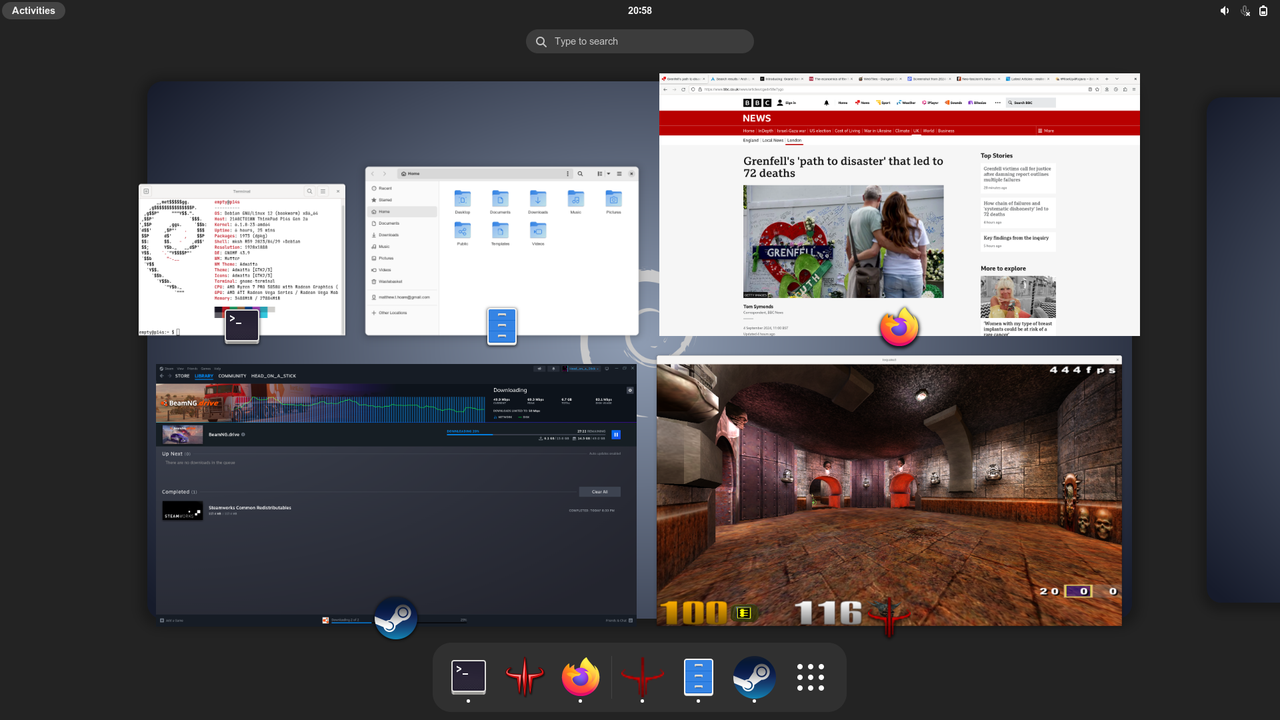Screen dimensions: 1280x720
Task: Click the Terminal app badge on its window
Action: coord(242,326)
